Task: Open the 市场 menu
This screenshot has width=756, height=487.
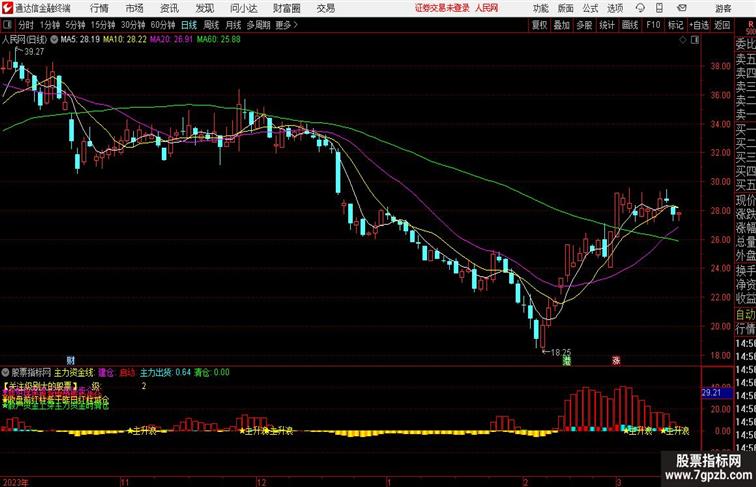Action: coord(134,8)
